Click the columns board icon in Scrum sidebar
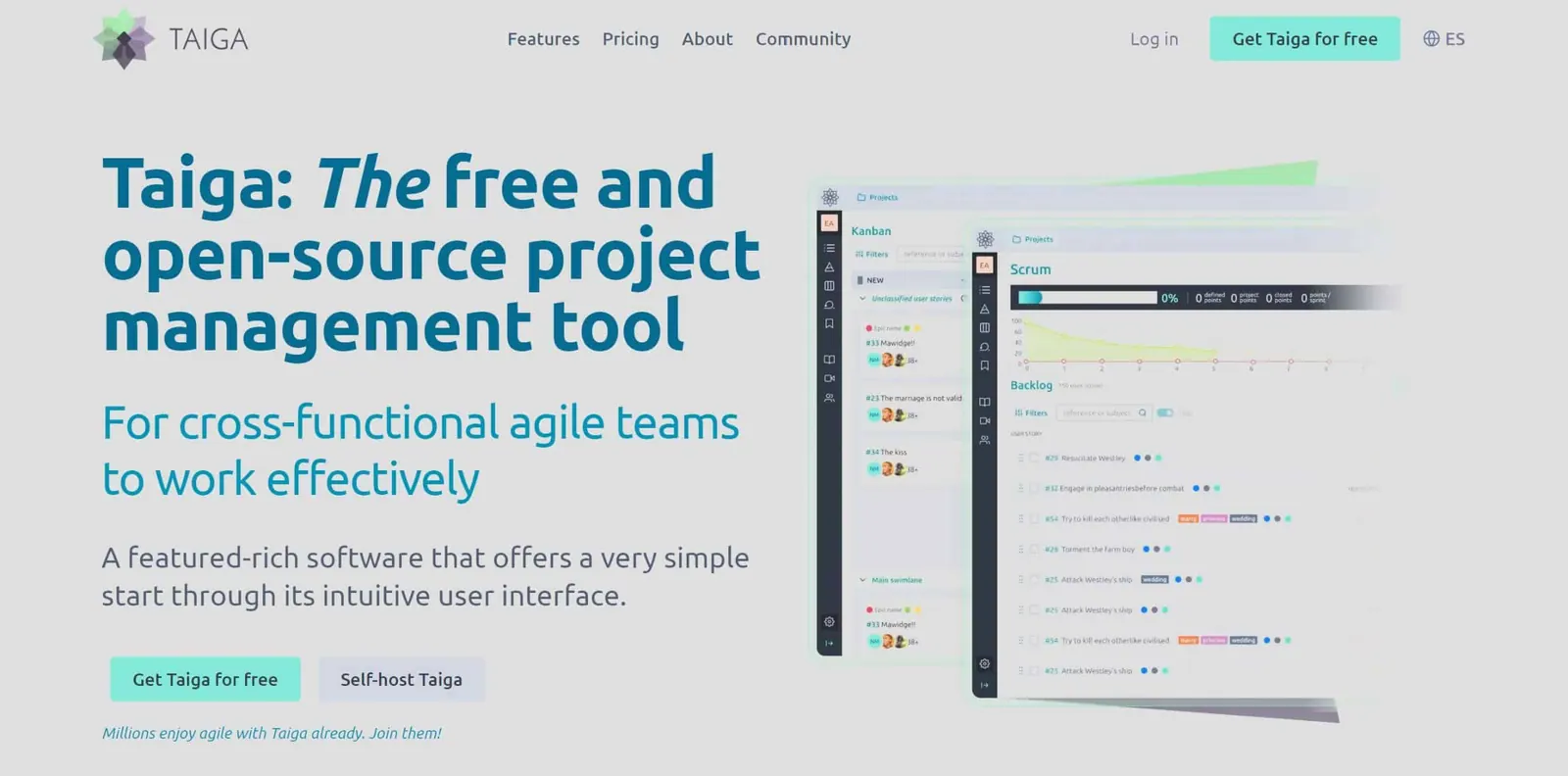1568x776 pixels. 985,328
